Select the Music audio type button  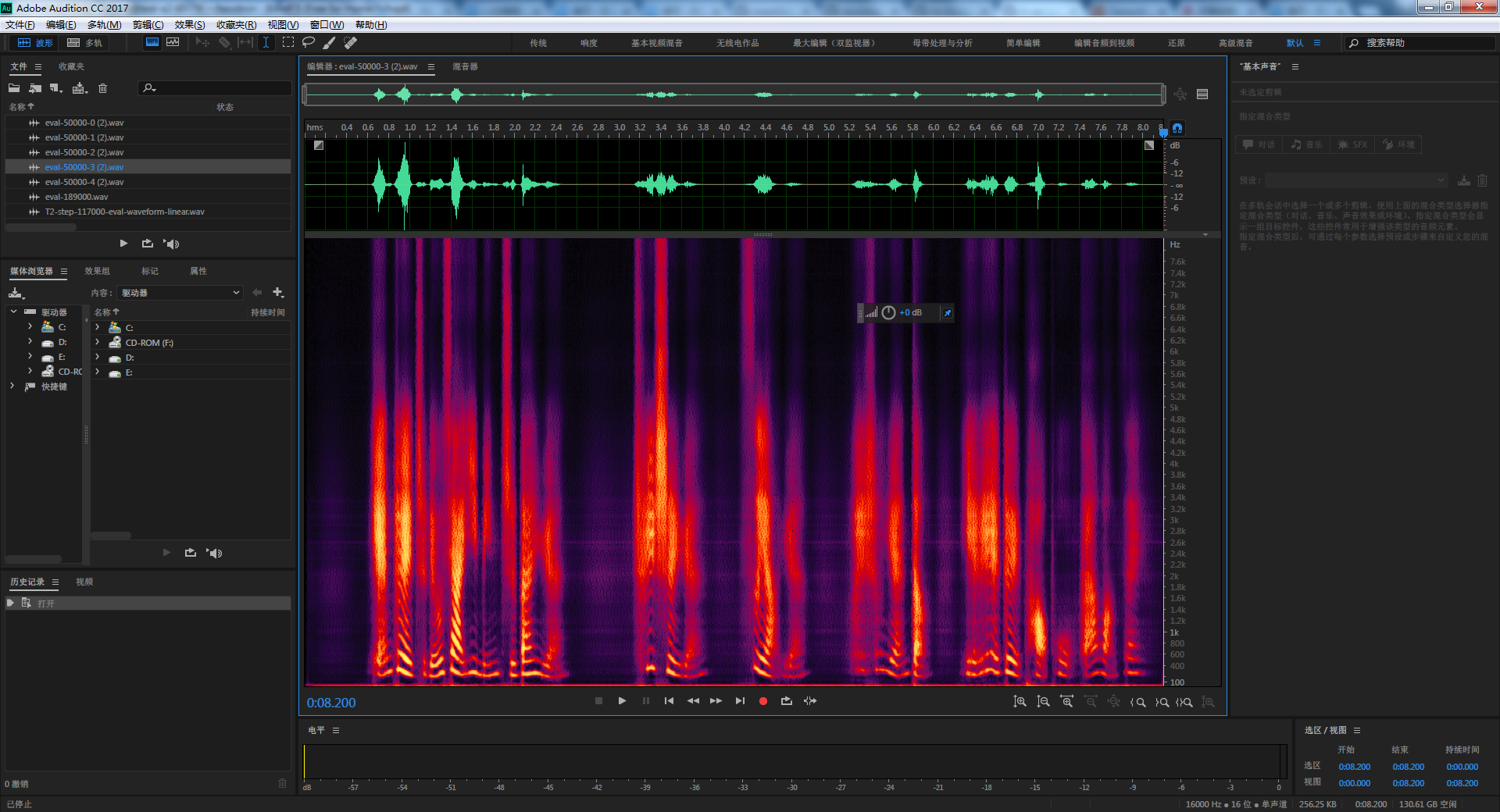click(x=1307, y=144)
